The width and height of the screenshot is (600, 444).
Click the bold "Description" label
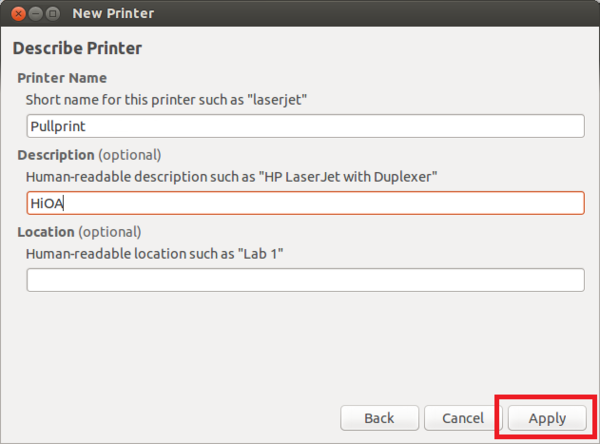coord(56,155)
